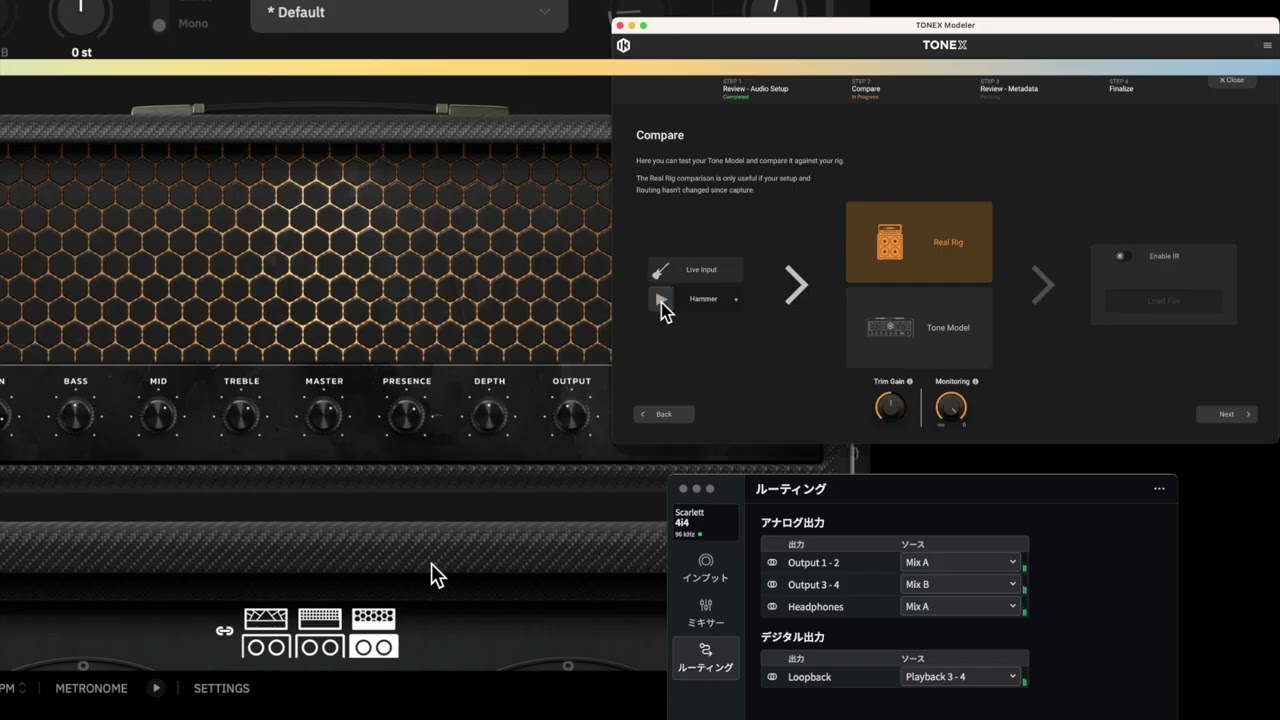Show the Trim Gain info tooltip
Viewport: 1280px width, 720px height.
point(909,382)
